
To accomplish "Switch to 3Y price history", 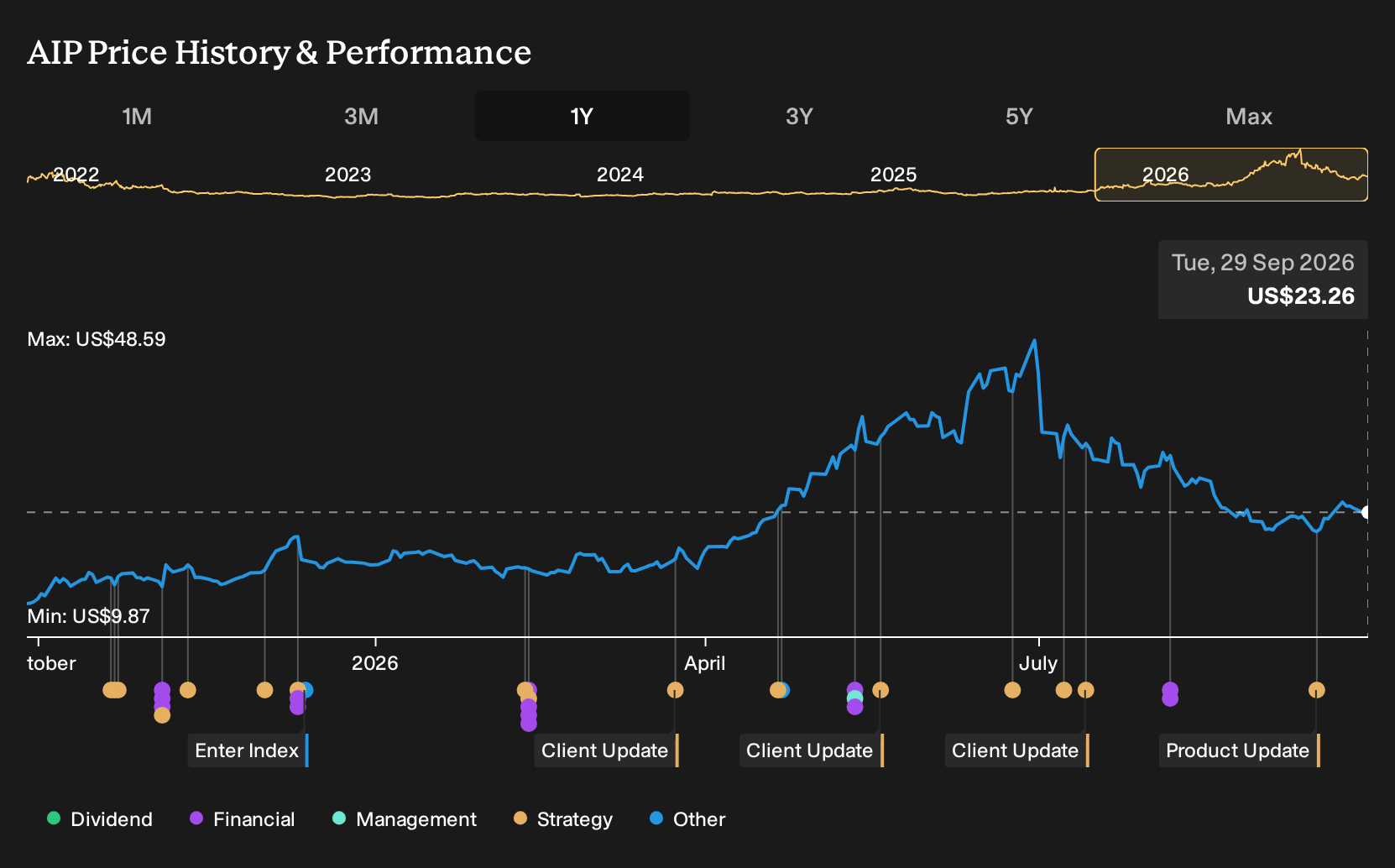I will pos(799,116).
